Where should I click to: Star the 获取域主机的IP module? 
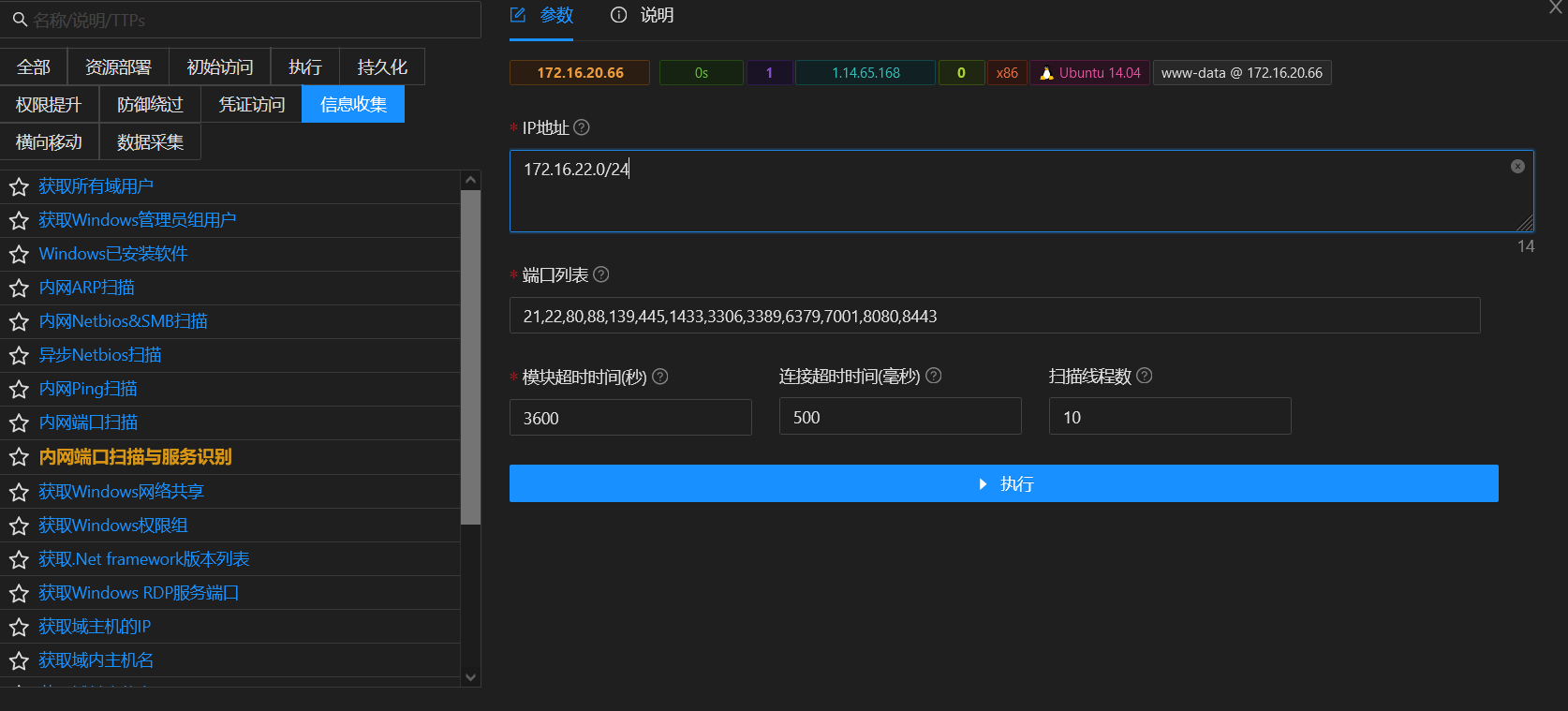[x=19, y=628]
